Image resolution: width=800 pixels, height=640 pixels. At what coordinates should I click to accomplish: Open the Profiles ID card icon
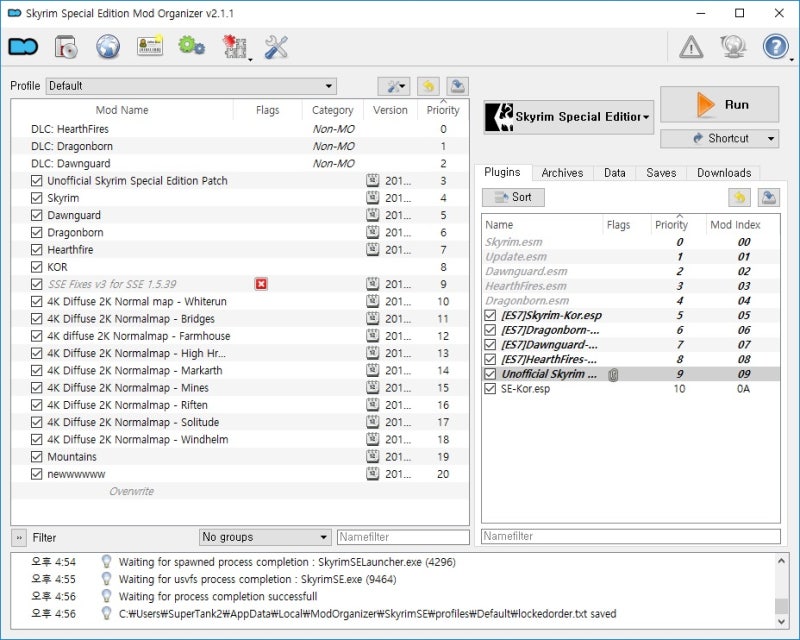point(149,46)
